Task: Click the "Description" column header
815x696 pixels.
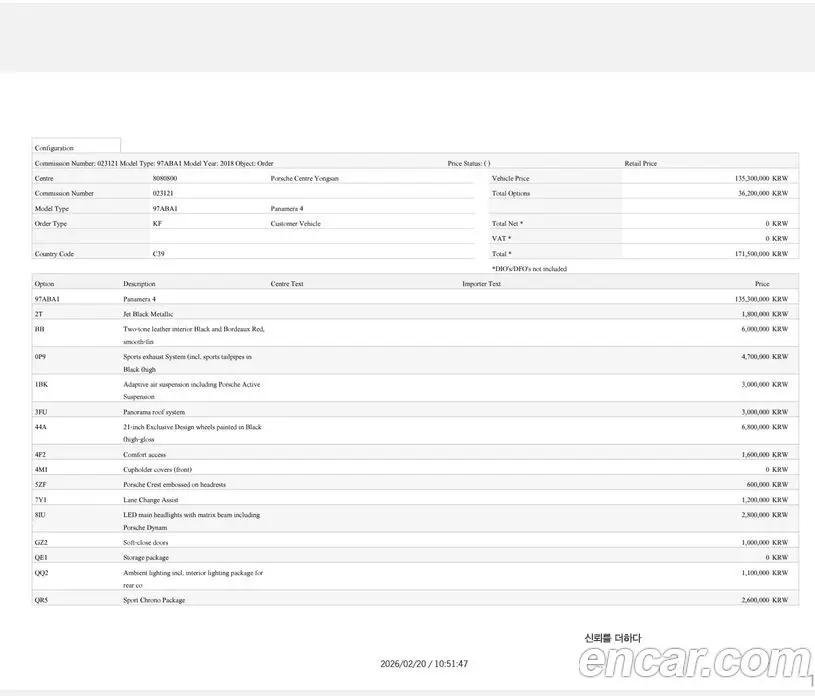Action: point(139,284)
